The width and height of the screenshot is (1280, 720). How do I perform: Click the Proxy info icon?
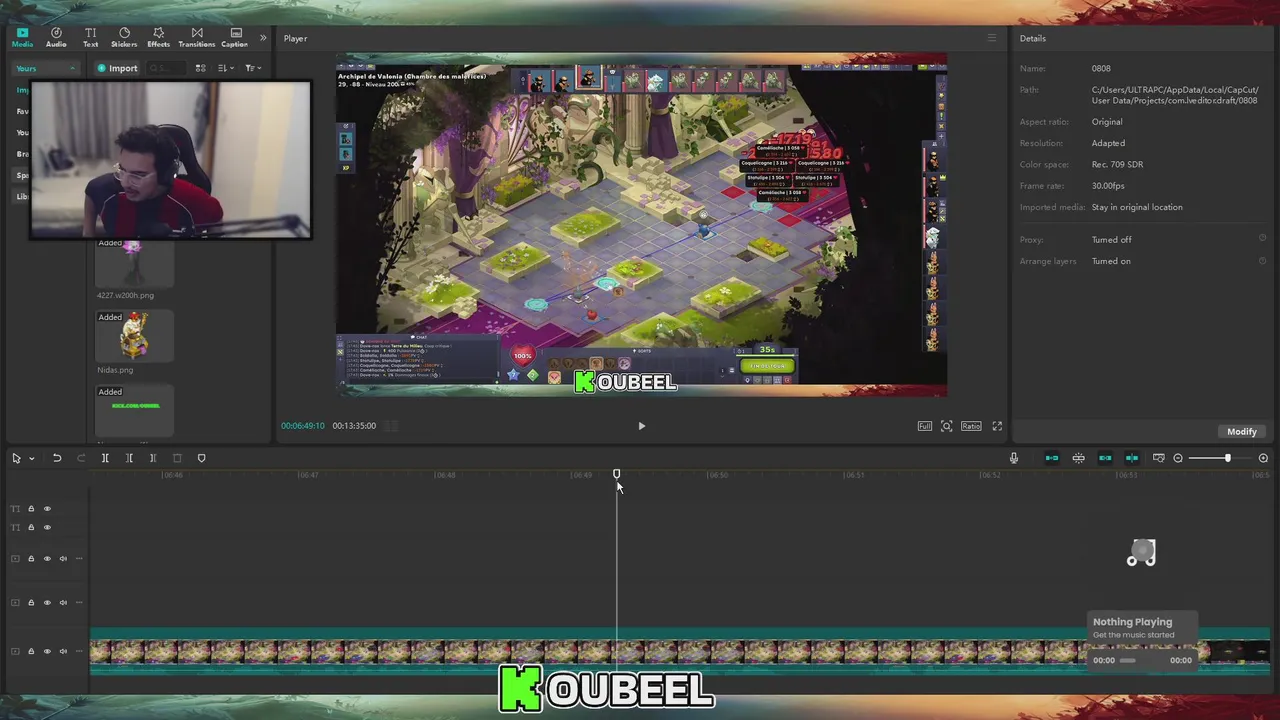point(1262,239)
